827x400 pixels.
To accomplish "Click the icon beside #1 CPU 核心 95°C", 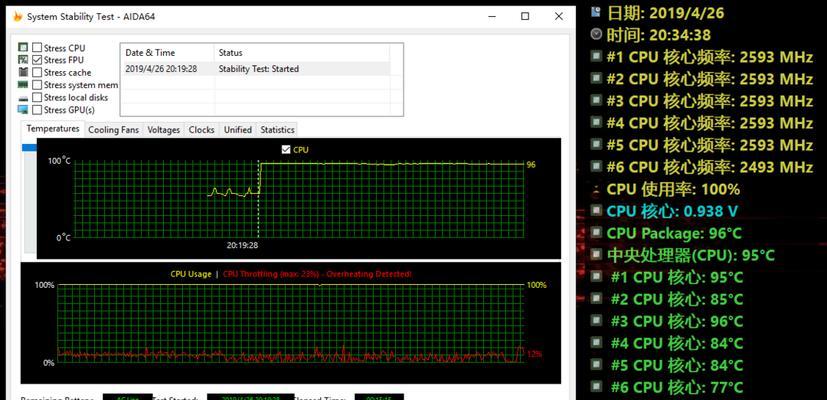I will tap(596, 276).
